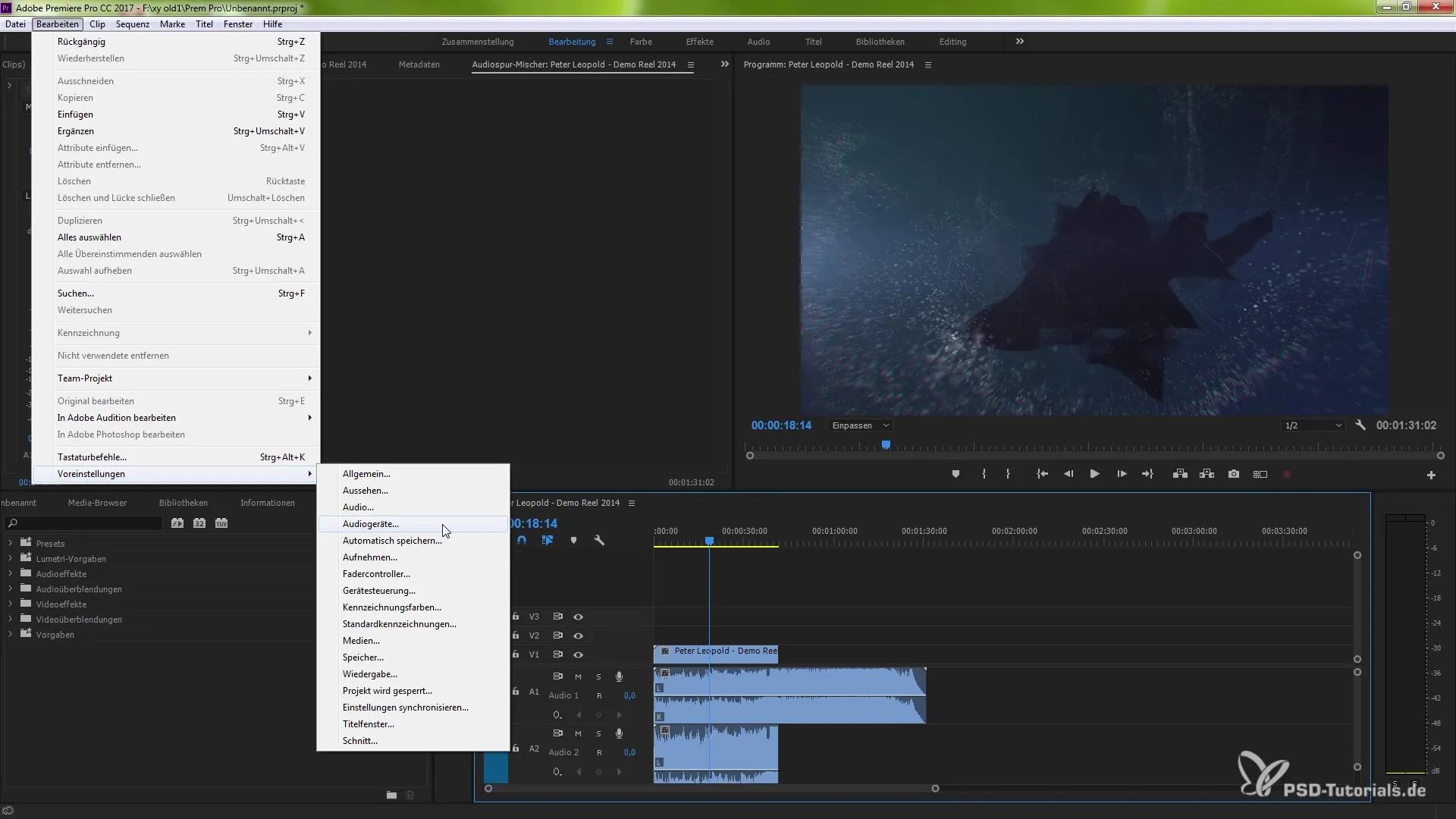Toggle sync lock on A2 track
This screenshot has height=819, width=1456.
click(x=557, y=733)
